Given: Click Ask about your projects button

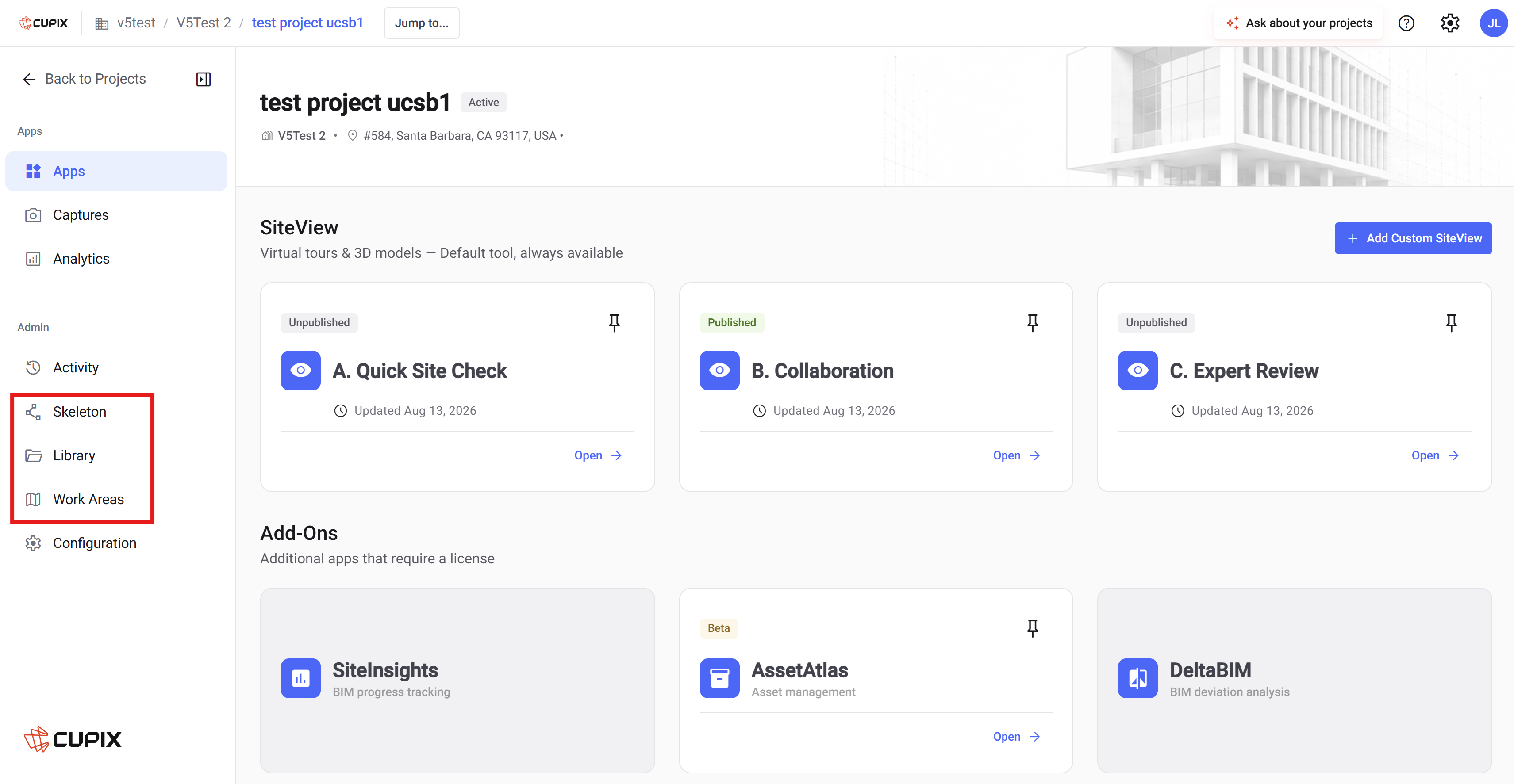Looking at the screenshot, I should pyautogui.click(x=1298, y=23).
